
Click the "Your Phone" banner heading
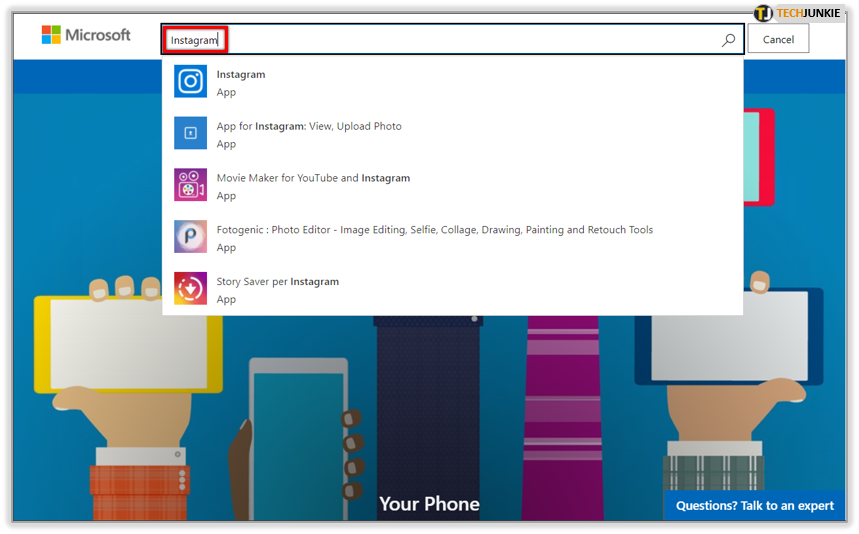point(429,503)
